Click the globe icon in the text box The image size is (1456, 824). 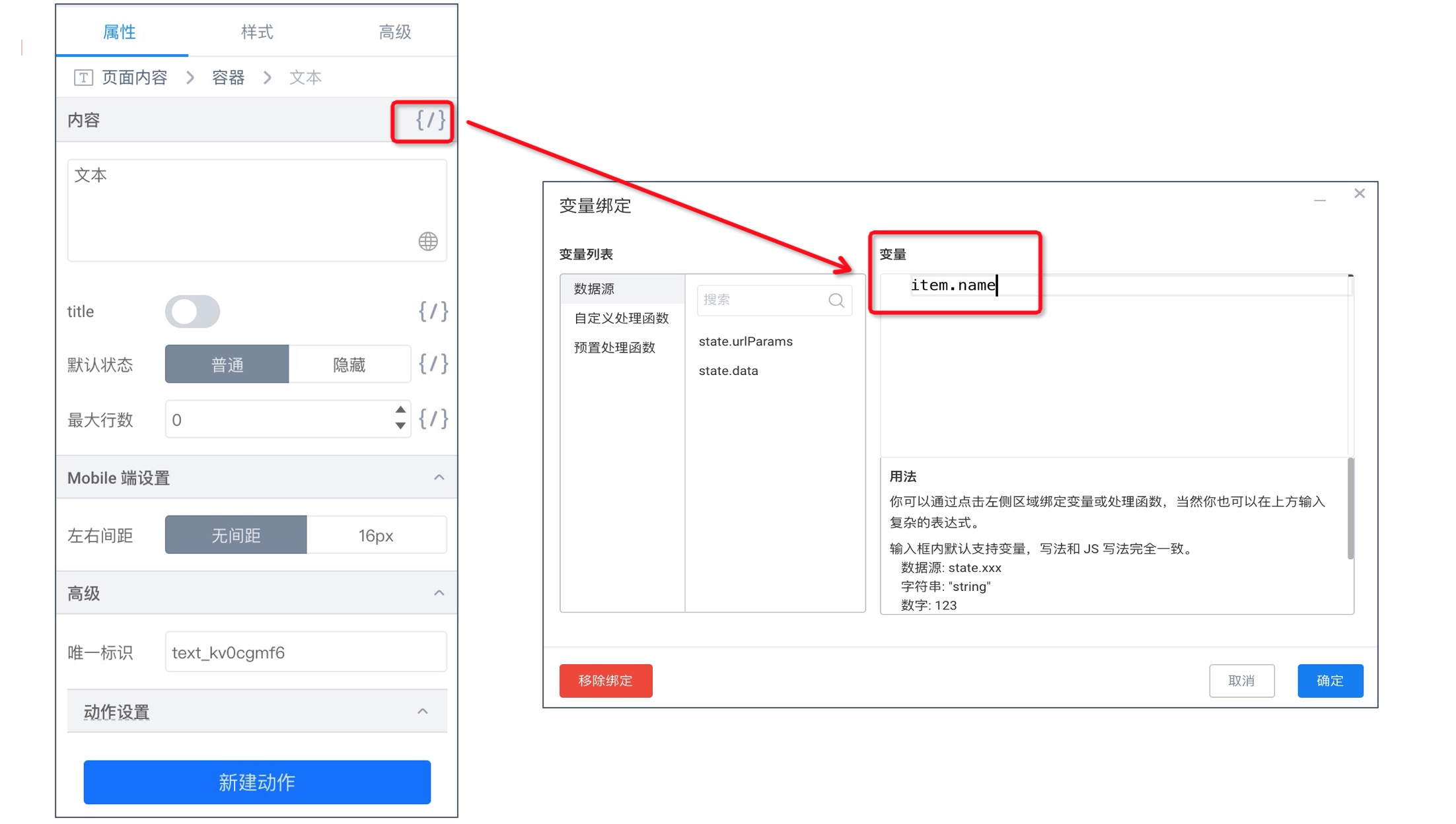(427, 241)
